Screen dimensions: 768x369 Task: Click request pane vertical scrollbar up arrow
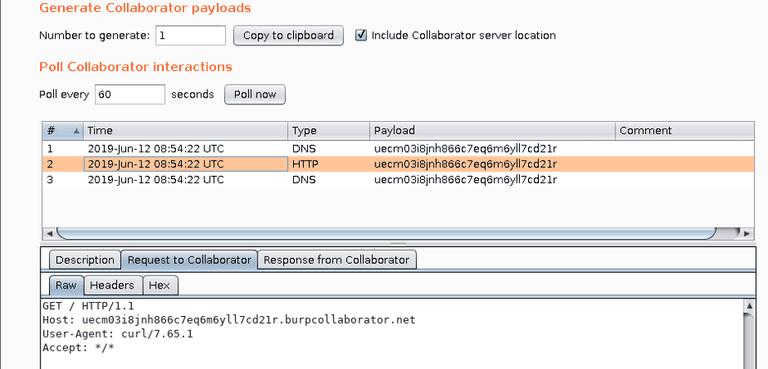point(748,306)
